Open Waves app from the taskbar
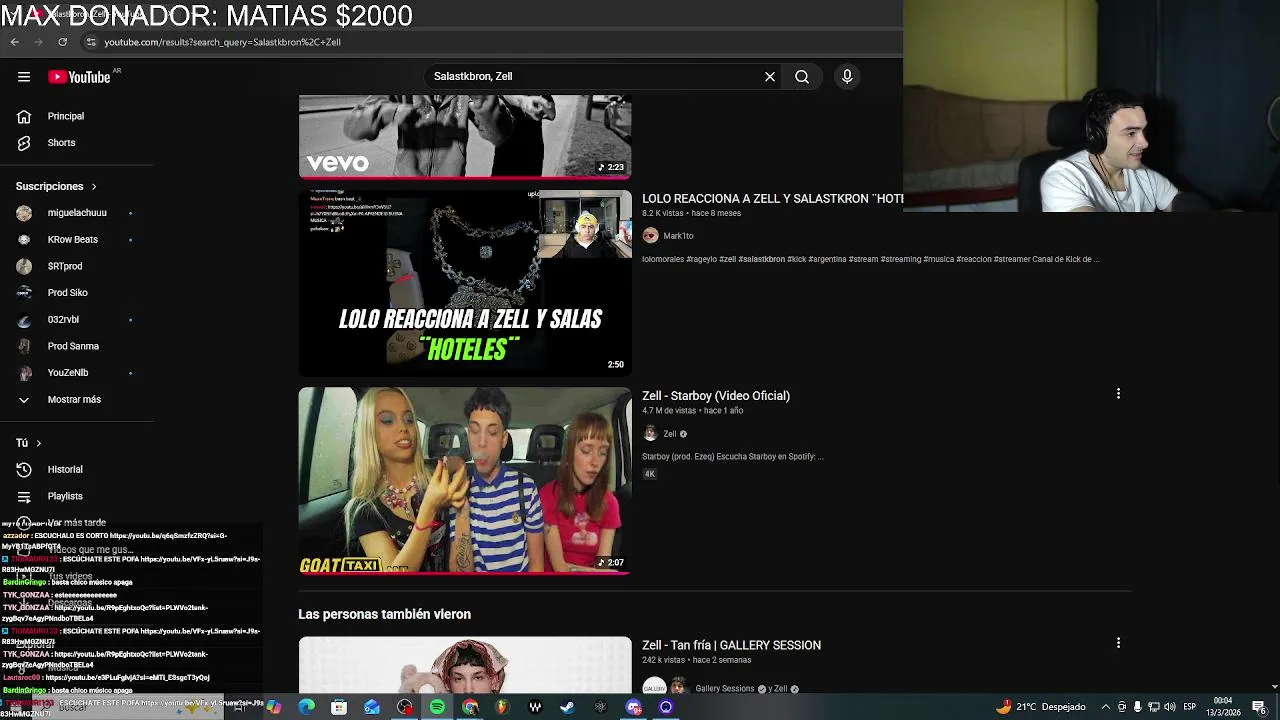Screen dimensions: 1280x720 point(535,707)
